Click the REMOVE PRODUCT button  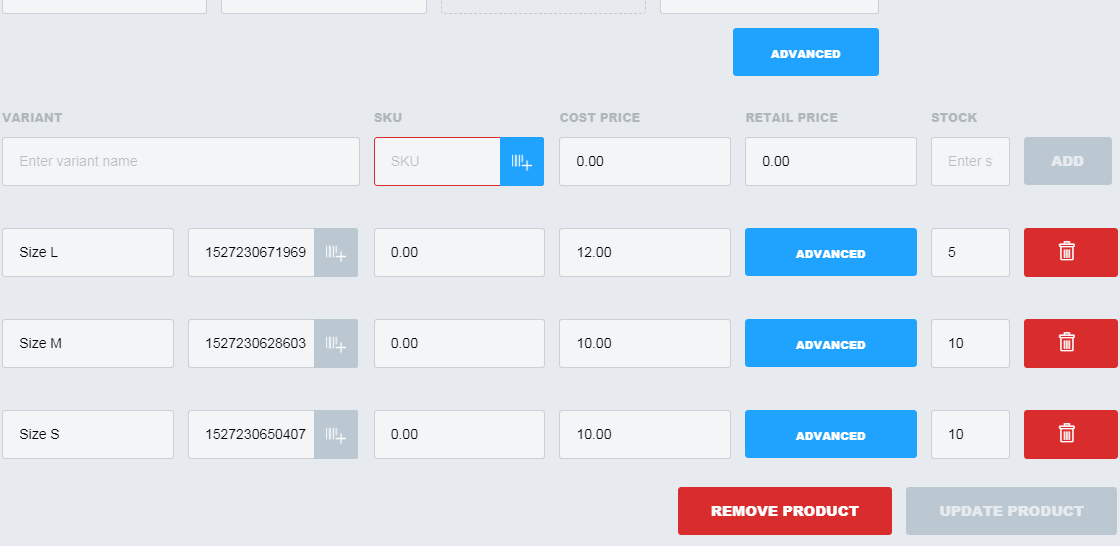[784, 511]
